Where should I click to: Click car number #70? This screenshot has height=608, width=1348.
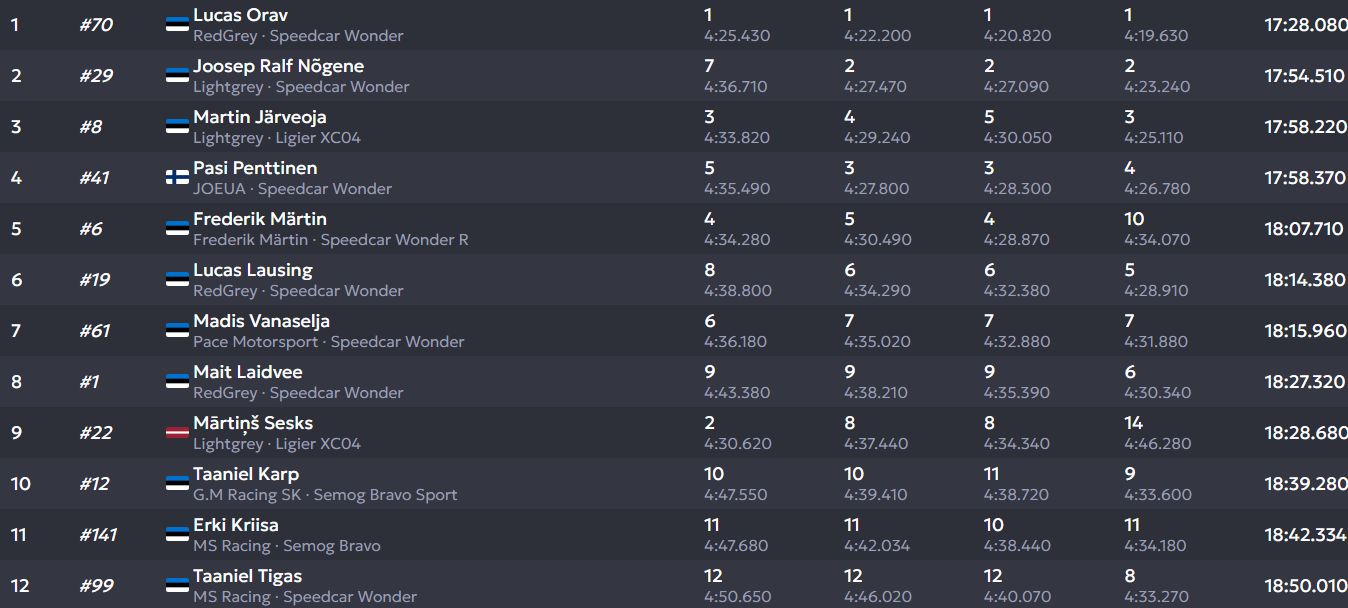96,25
